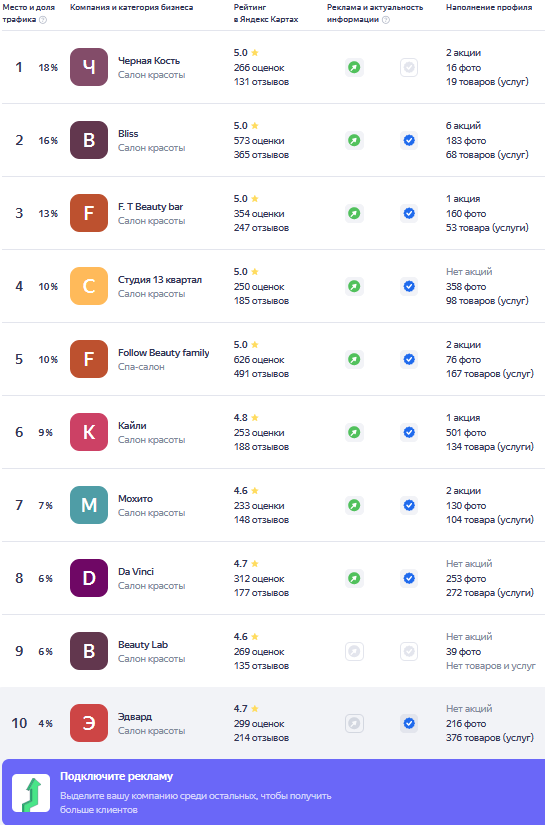Click Рейтинг в Яндекс Картах column header
The image size is (545, 825).
(266, 13)
